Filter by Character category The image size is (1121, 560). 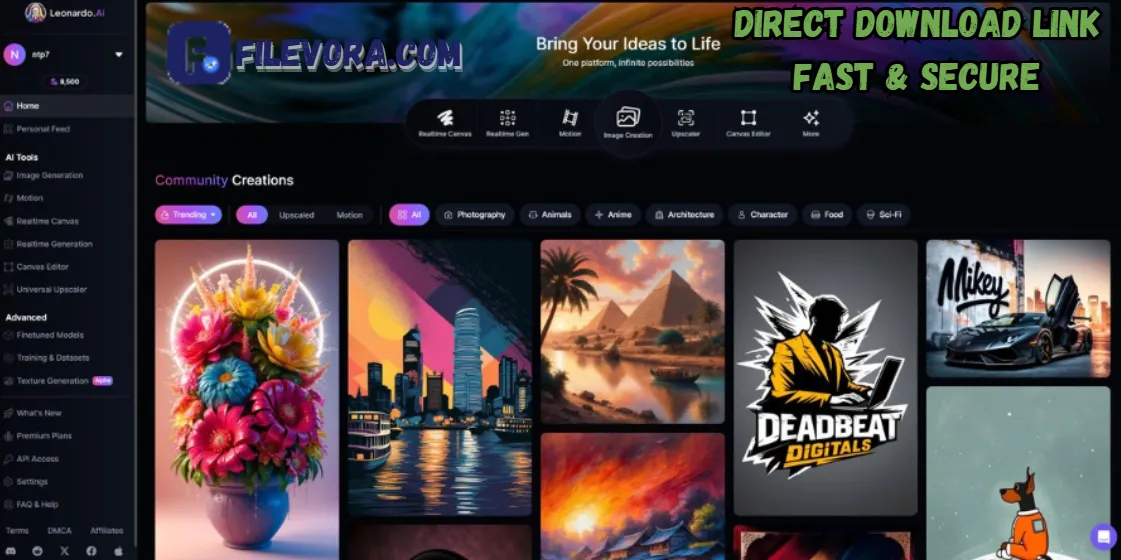[762, 215]
